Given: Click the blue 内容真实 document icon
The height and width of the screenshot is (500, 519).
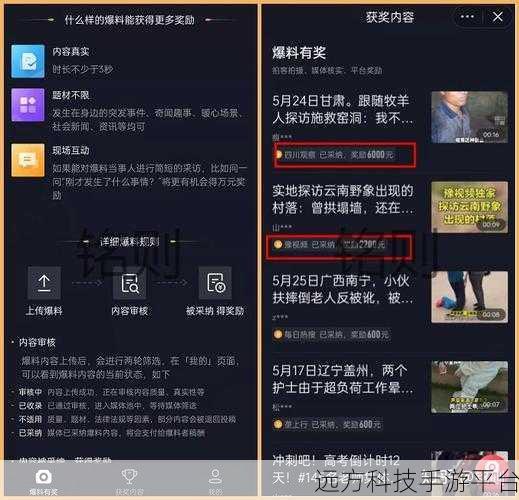Looking at the screenshot, I should tap(28, 61).
